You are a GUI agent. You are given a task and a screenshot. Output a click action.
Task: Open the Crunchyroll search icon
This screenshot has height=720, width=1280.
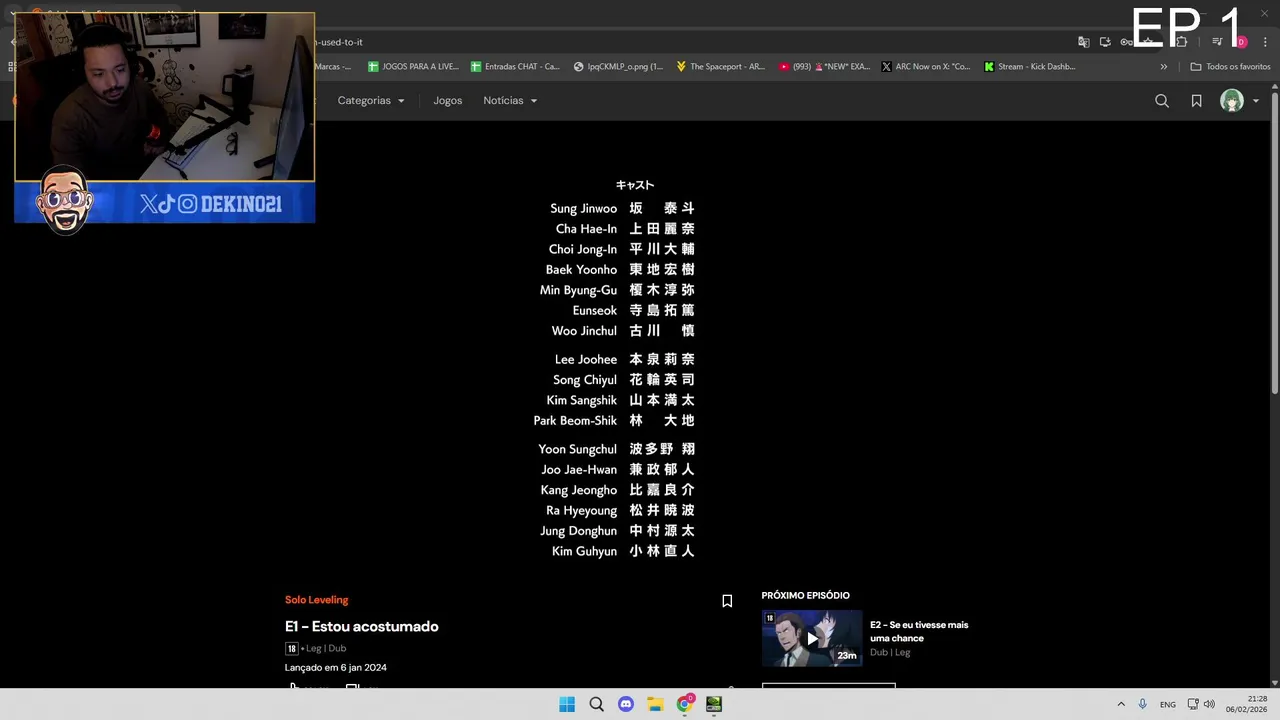coord(1162,101)
